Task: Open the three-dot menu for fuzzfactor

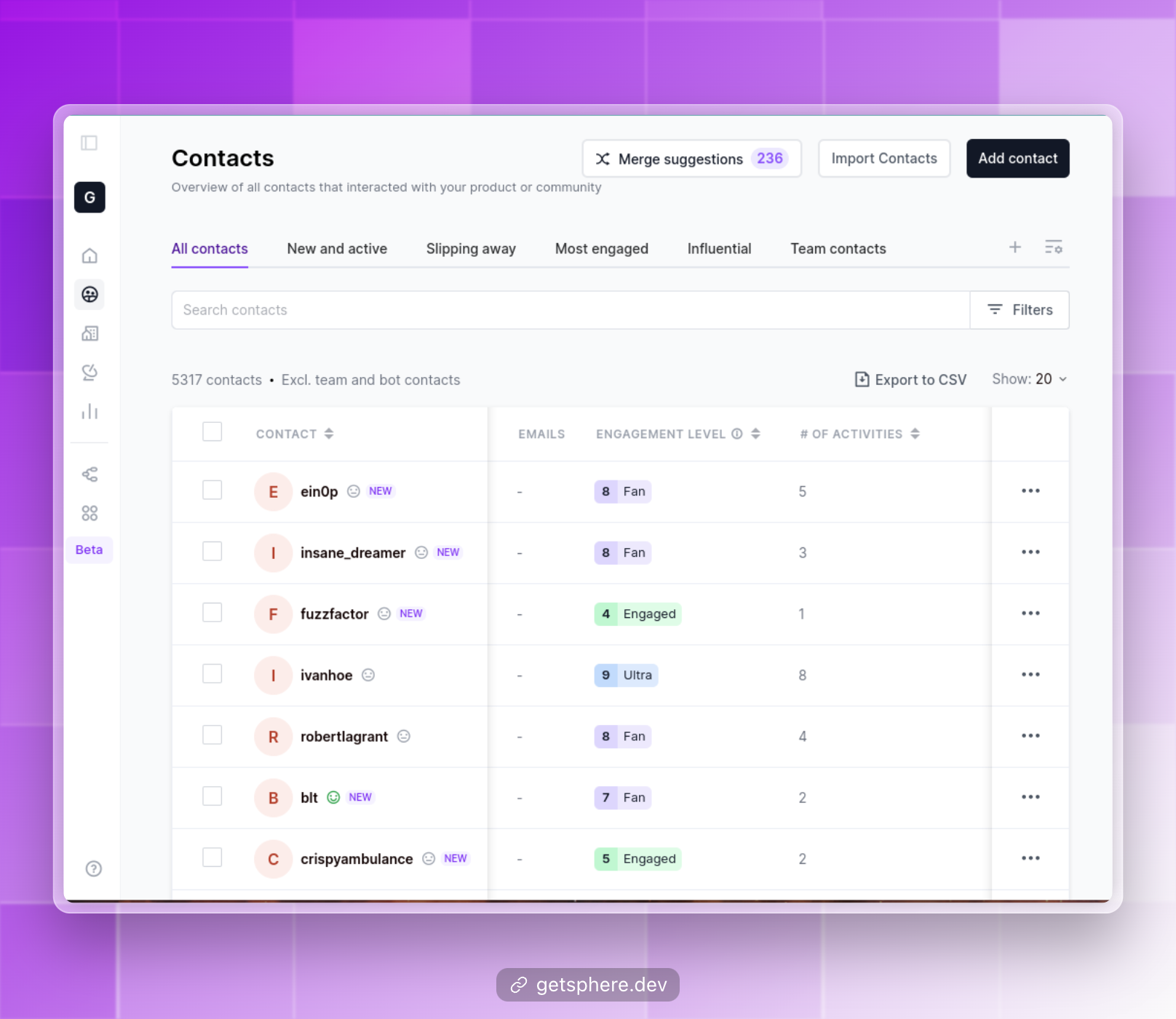Action: (1030, 614)
